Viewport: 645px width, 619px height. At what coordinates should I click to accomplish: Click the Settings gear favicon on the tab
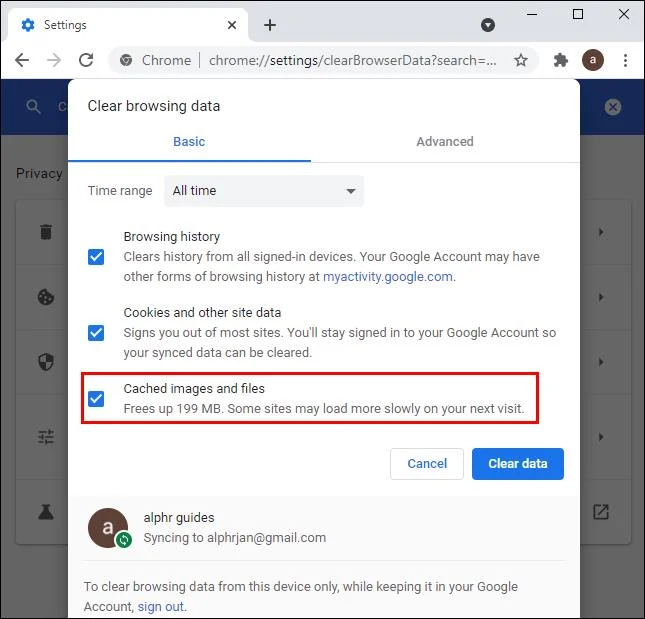click(28, 25)
